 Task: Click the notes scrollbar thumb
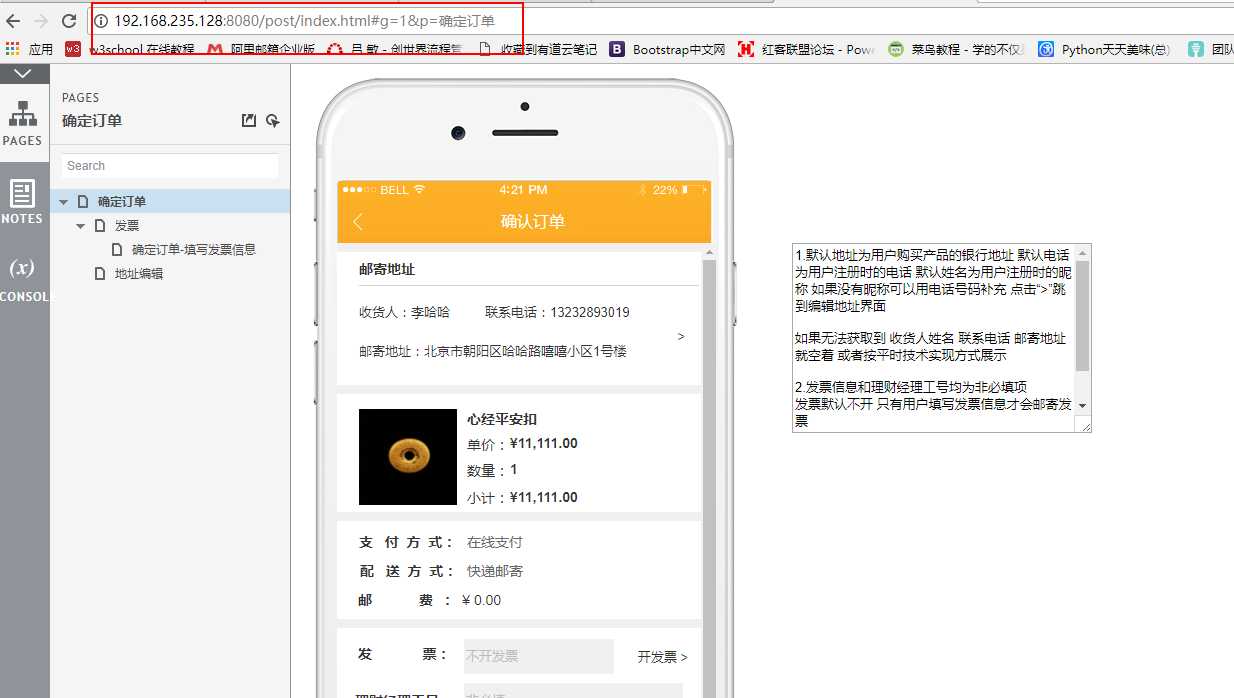[1083, 316]
